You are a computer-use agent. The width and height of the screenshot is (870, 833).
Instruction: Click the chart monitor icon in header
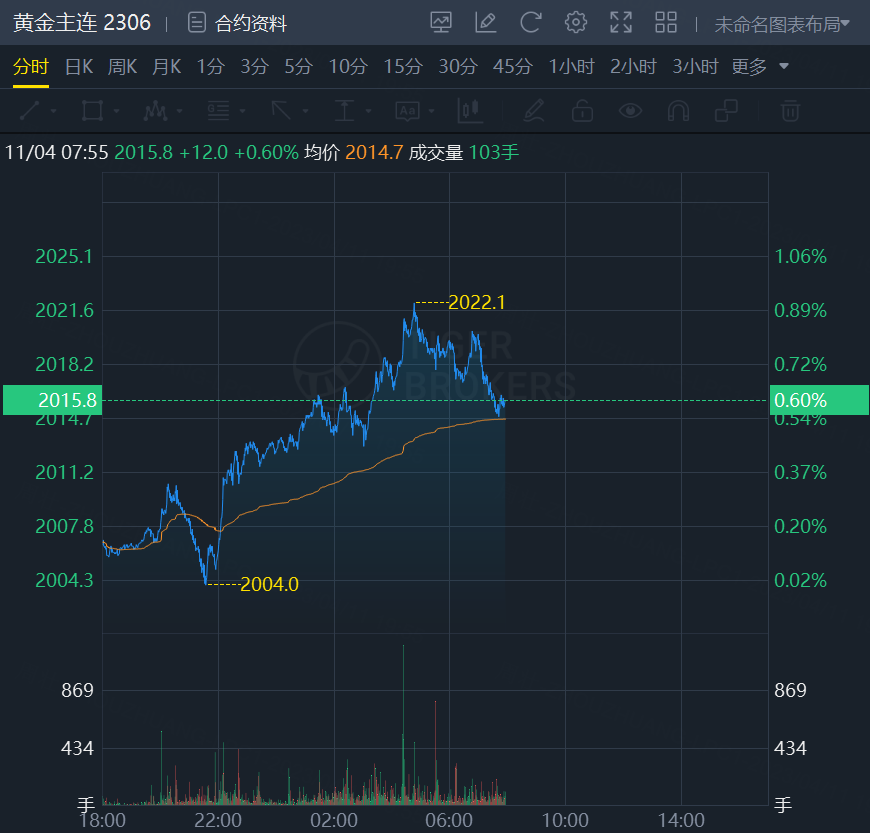click(440, 22)
